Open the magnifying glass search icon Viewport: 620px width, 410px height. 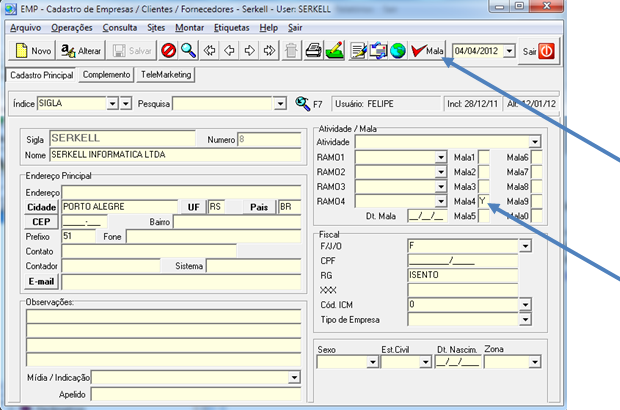coord(188,51)
